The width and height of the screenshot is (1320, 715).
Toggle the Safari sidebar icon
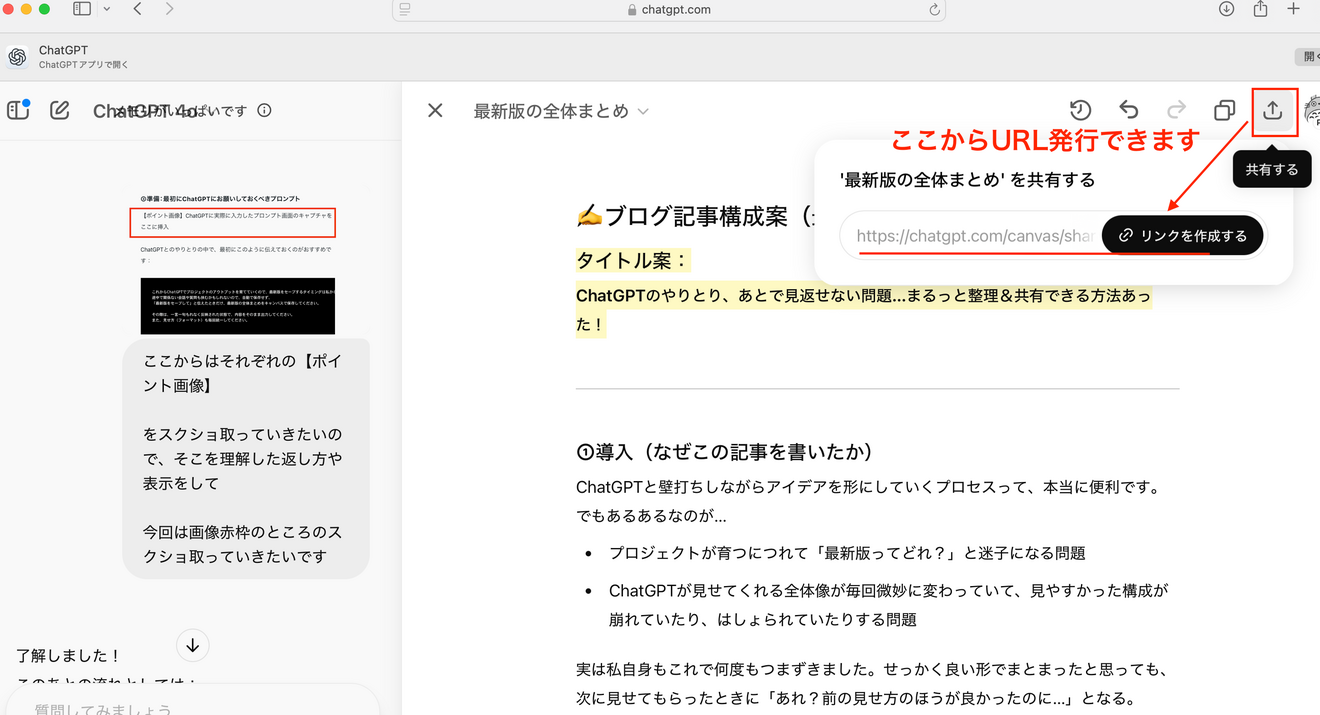82,9
